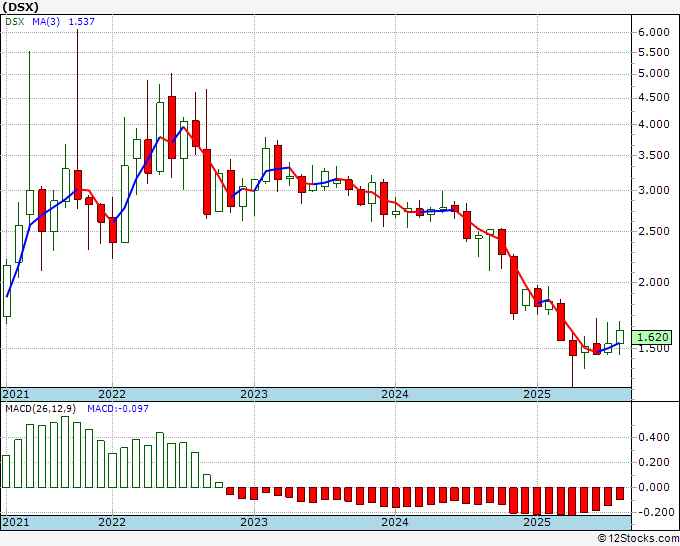680x546 pixels.
Task: Click the tallest green MACD histogram bar
Action: (x=65, y=452)
